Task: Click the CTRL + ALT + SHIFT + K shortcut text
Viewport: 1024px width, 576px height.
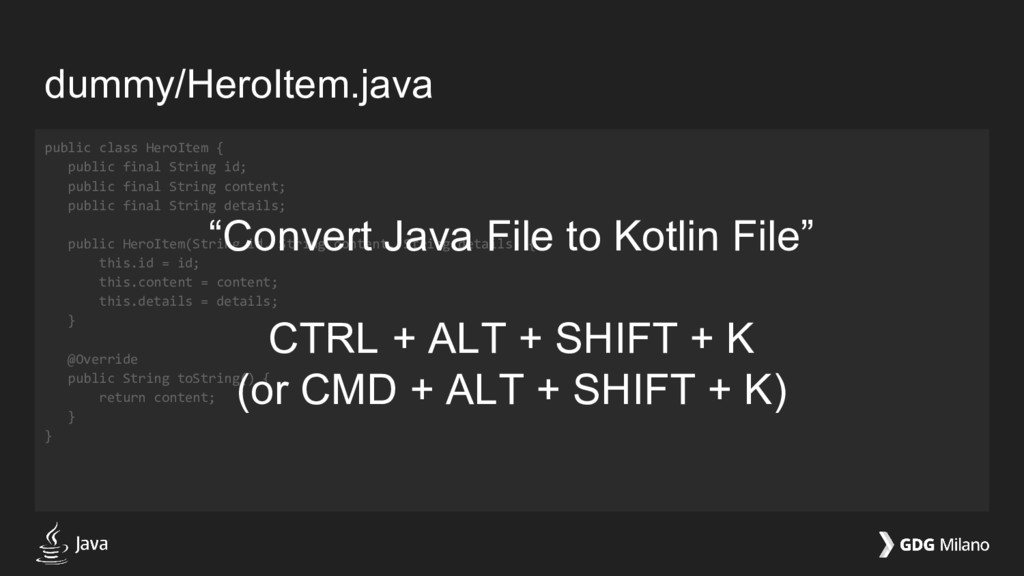Action: (511, 338)
